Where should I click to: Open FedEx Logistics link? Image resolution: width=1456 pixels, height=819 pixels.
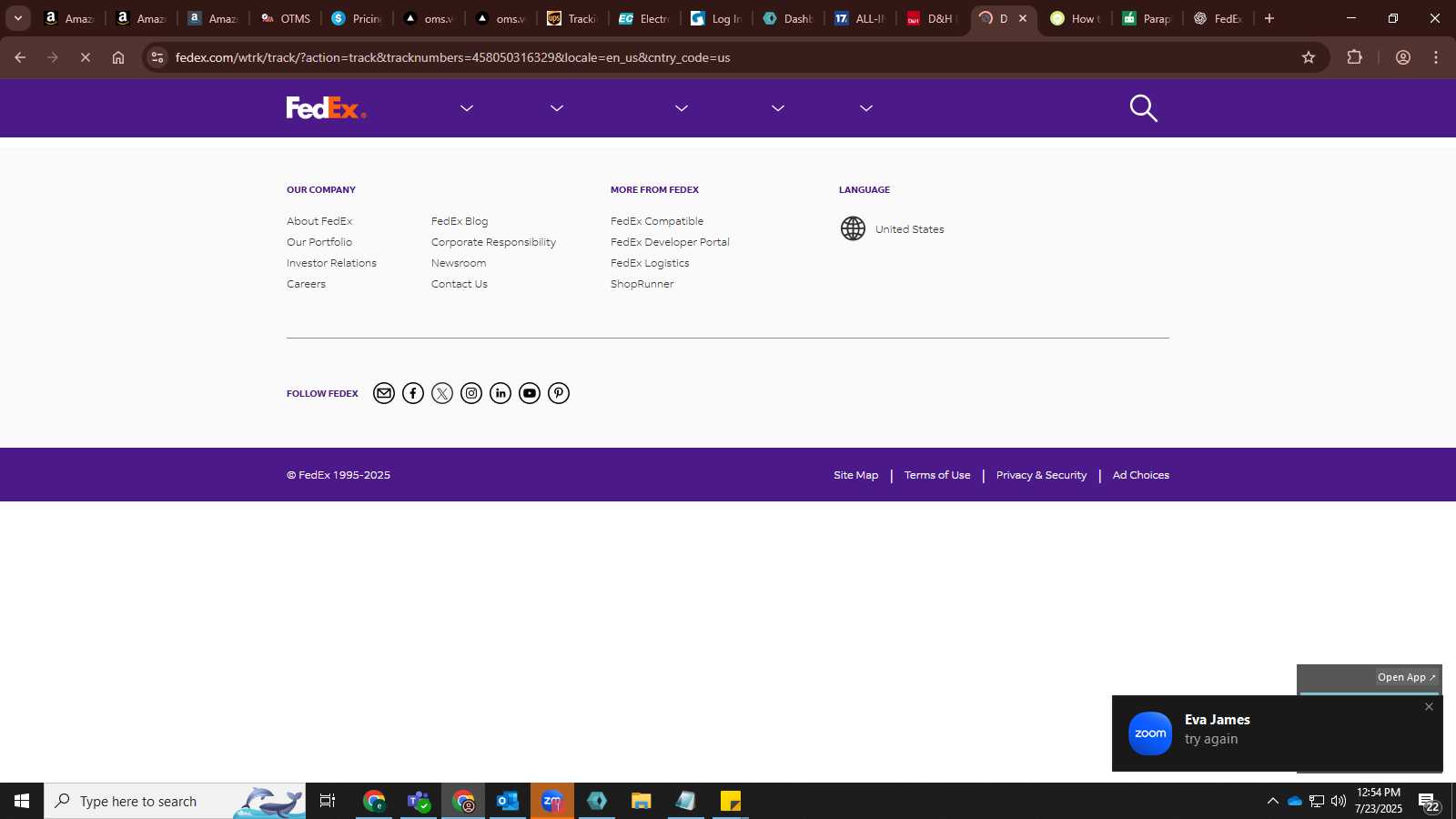[650, 263]
